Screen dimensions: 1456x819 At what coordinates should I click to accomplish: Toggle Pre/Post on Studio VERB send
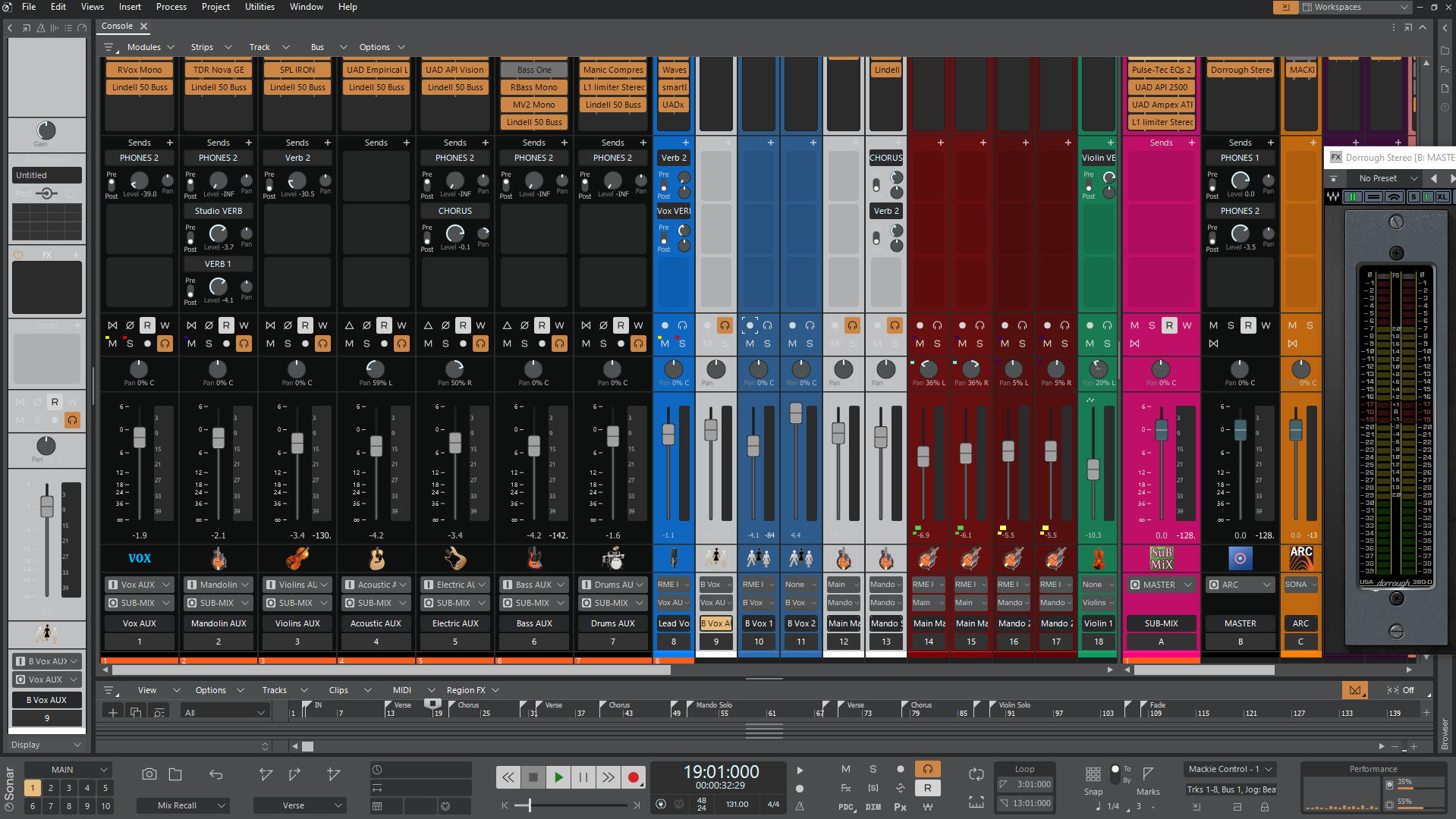tap(190, 237)
